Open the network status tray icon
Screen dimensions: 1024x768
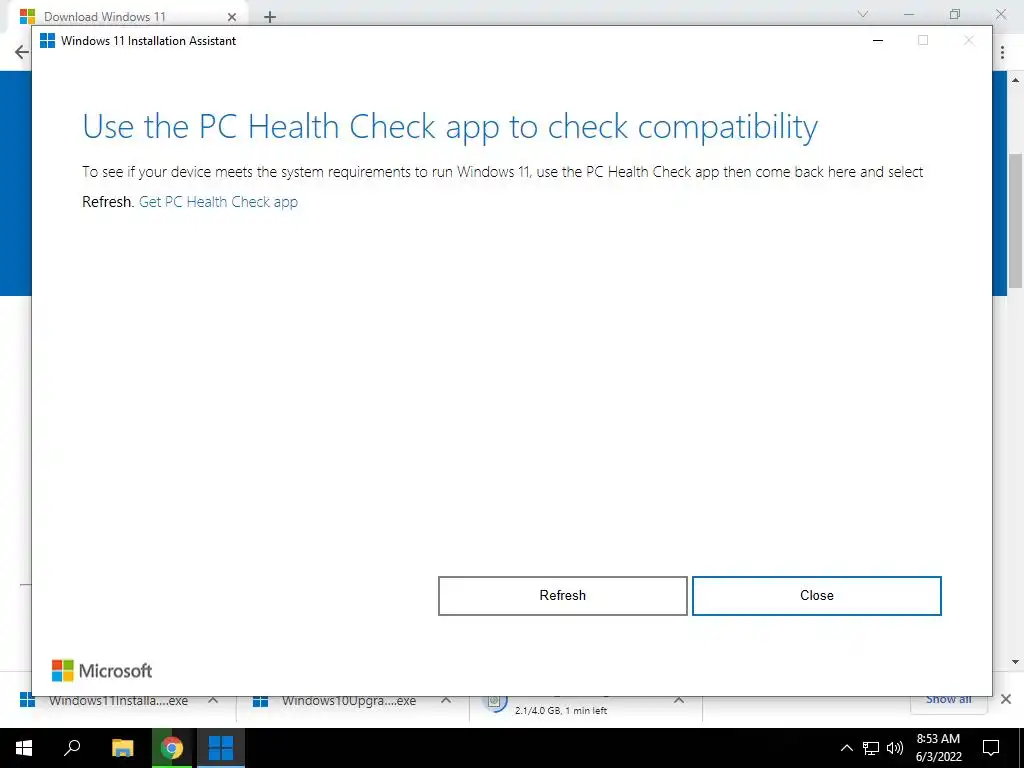pyautogui.click(x=871, y=748)
